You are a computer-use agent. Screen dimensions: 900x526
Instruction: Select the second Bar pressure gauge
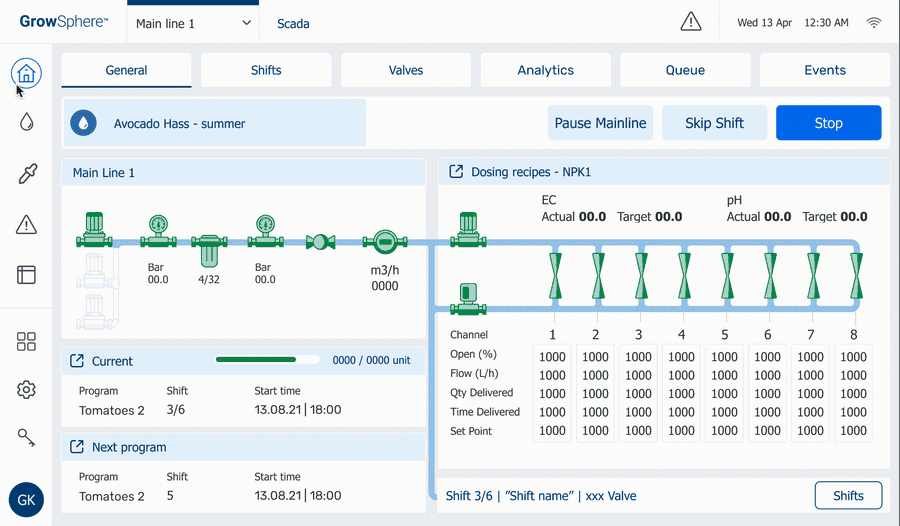(265, 231)
